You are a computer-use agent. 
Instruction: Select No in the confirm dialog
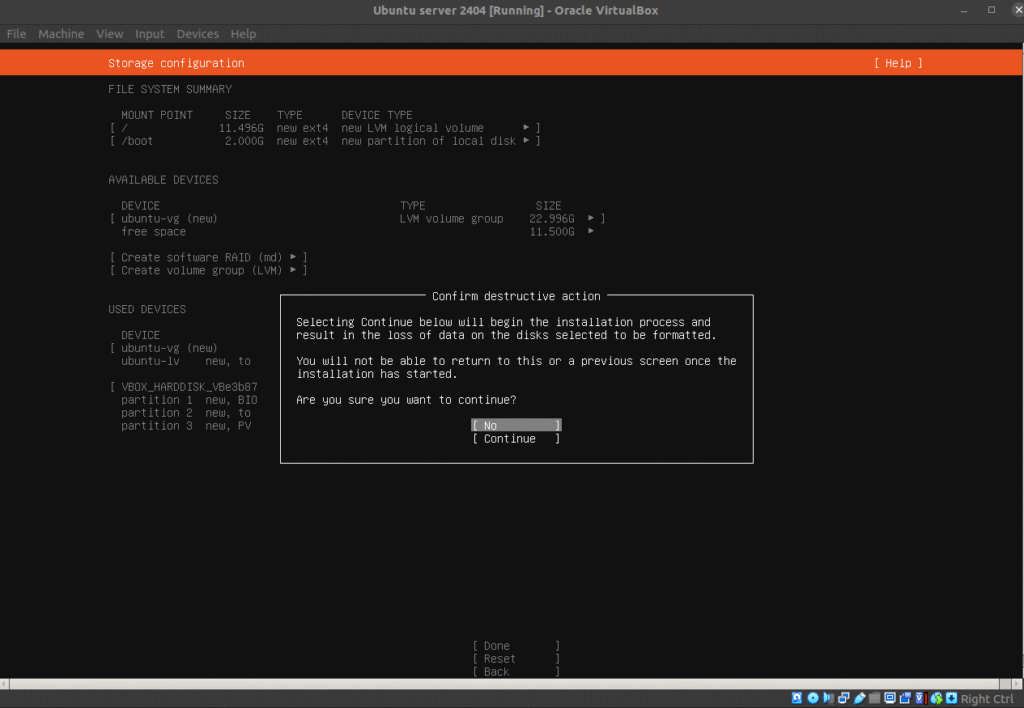pyautogui.click(x=516, y=426)
